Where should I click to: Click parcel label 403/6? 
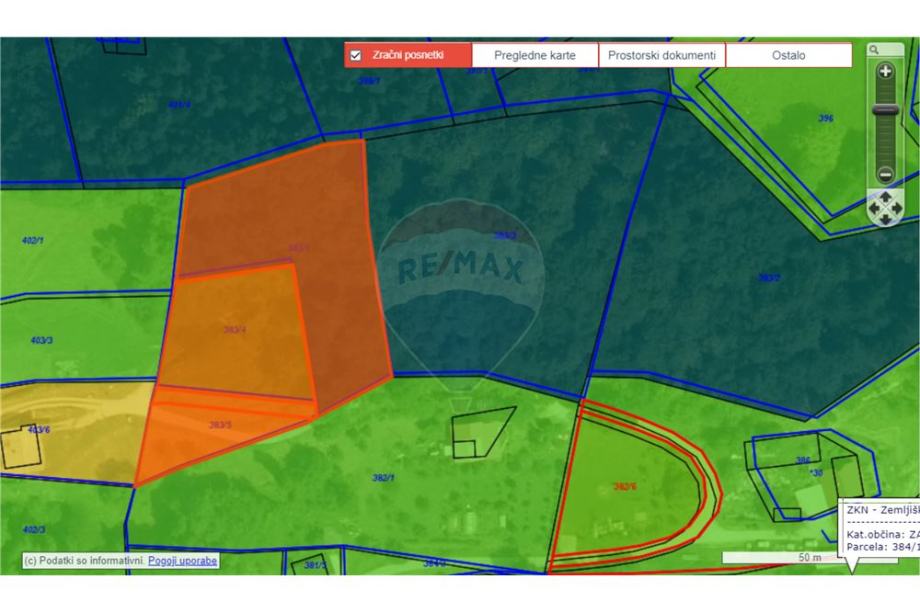tap(39, 429)
